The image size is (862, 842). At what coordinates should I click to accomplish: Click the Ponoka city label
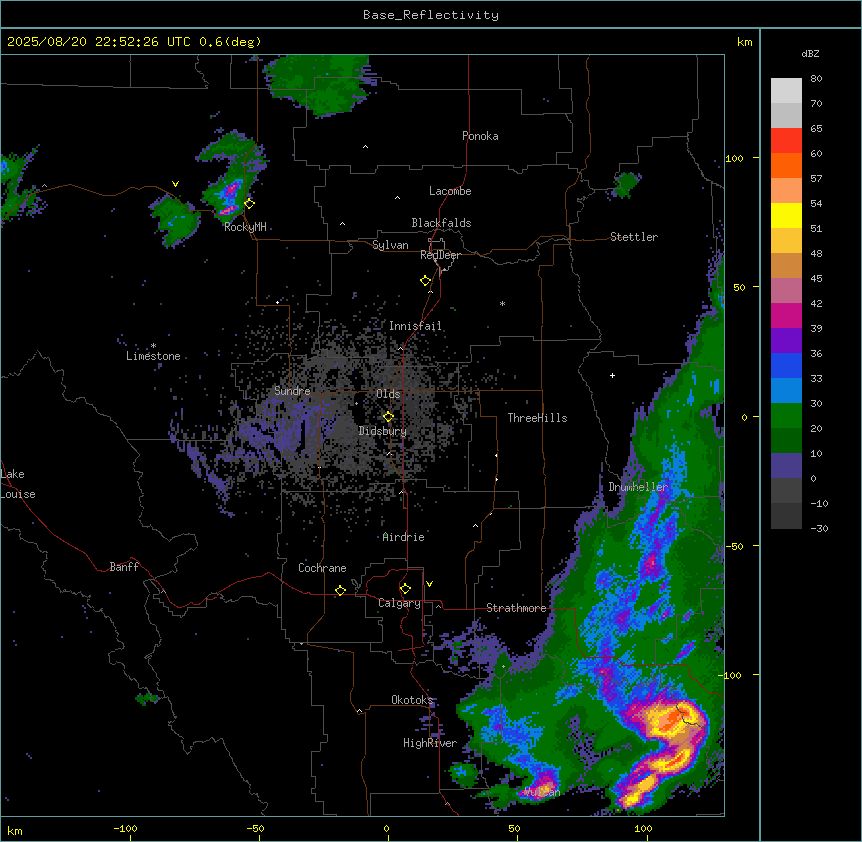pyautogui.click(x=480, y=136)
